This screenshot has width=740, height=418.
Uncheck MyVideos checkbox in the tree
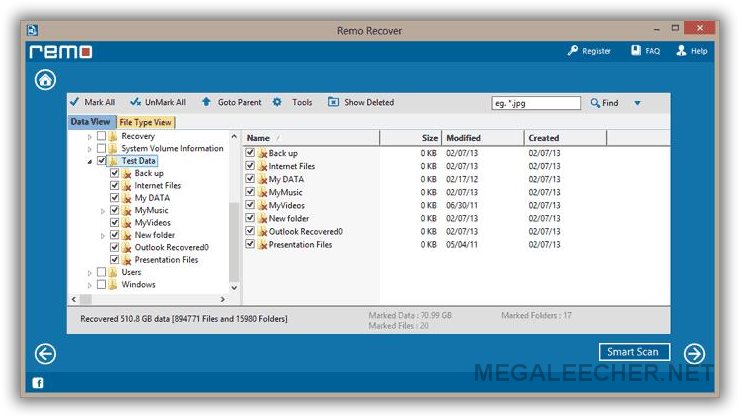[x=114, y=222]
